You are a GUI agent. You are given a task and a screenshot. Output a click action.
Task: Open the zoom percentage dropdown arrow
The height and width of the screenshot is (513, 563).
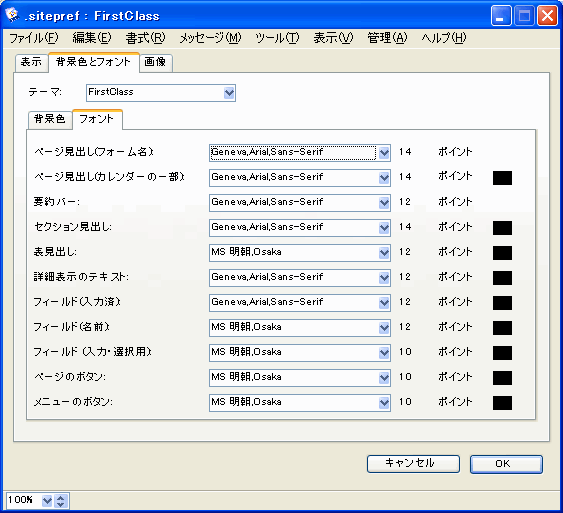47,501
